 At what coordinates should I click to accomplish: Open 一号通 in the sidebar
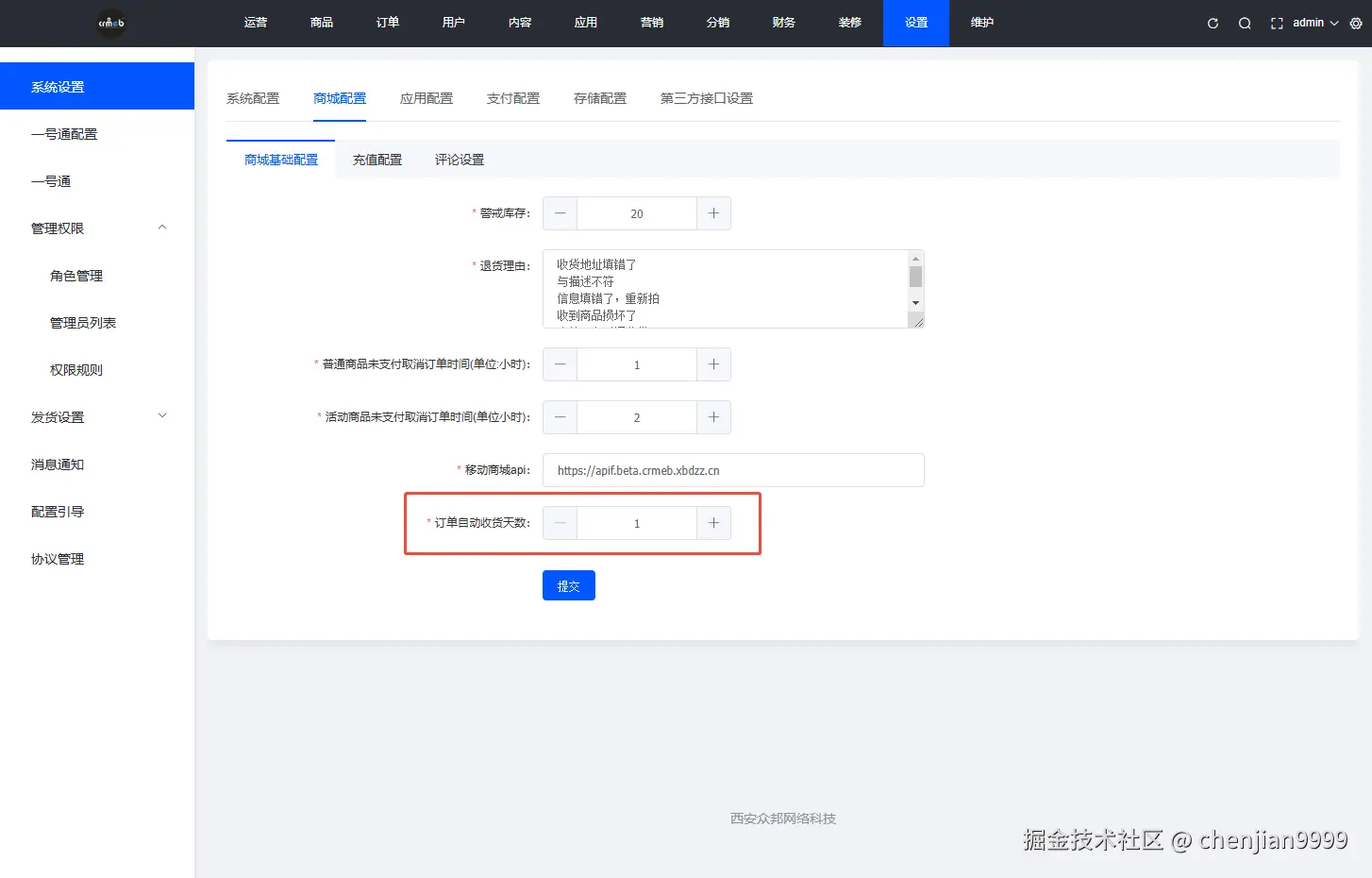97,180
